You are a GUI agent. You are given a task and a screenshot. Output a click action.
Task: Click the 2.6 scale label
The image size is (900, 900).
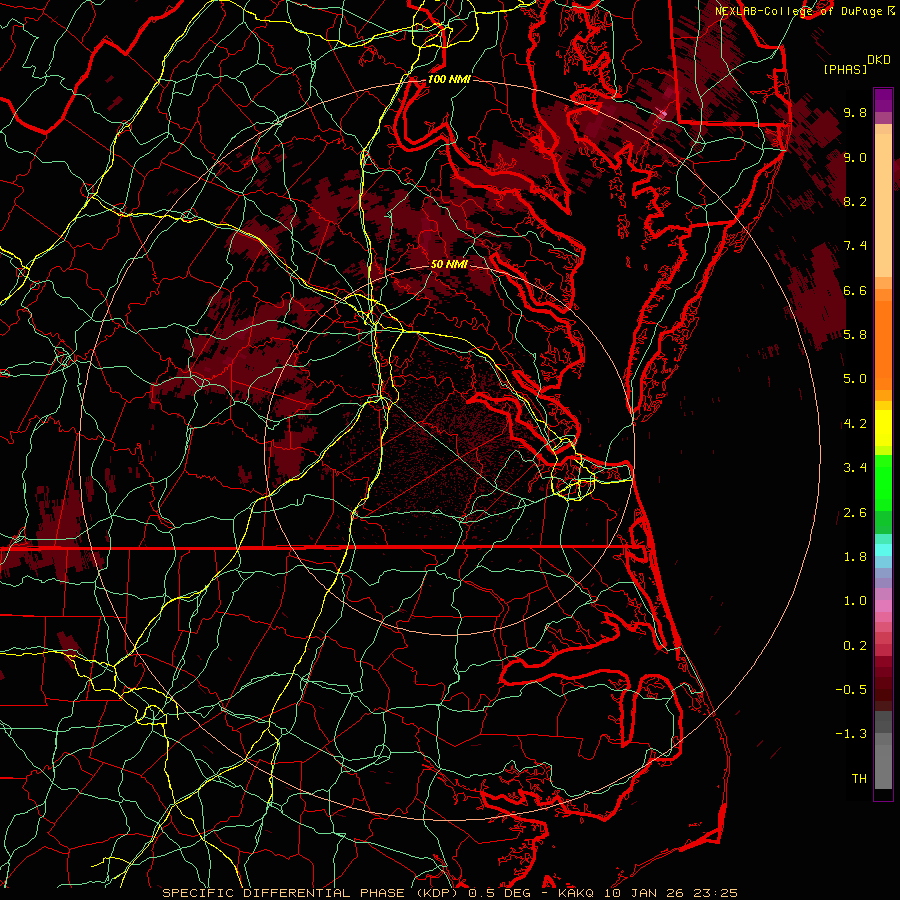(x=855, y=513)
